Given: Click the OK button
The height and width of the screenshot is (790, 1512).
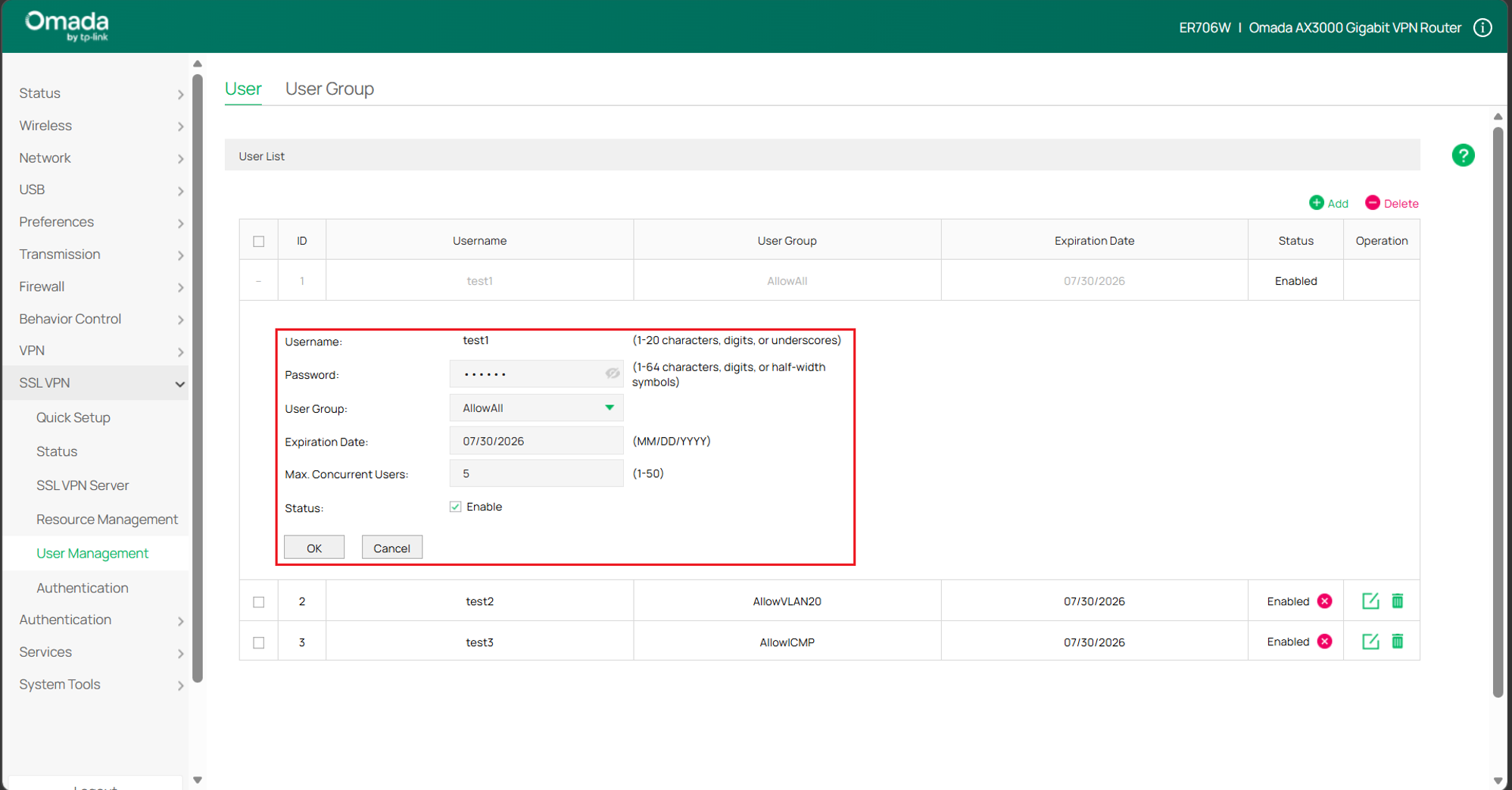Looking at the screenshot, I should 314,548.
